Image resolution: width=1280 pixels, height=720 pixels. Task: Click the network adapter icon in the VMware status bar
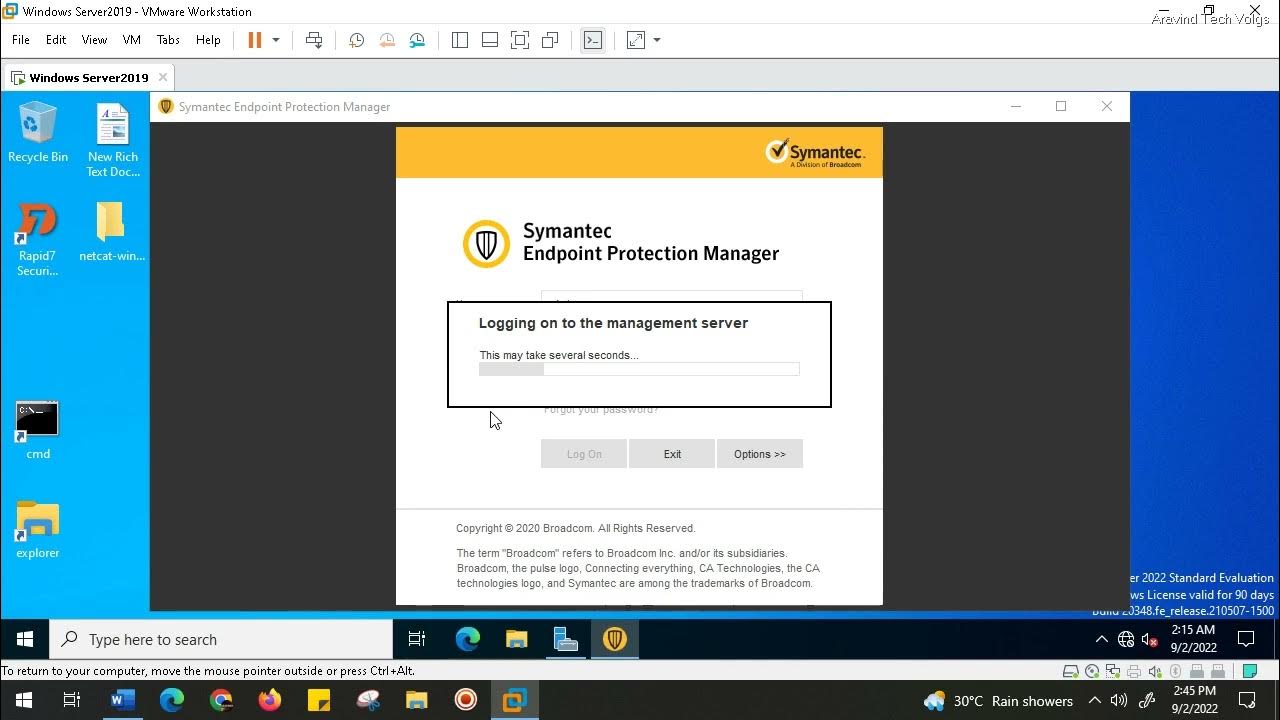coord(1112,671)
